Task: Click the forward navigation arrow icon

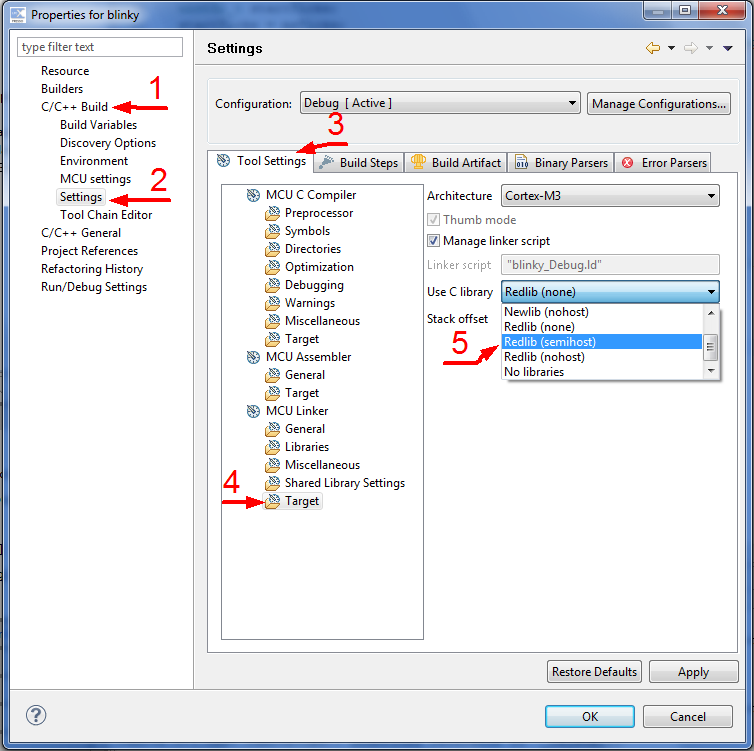Action: (691, 48)
